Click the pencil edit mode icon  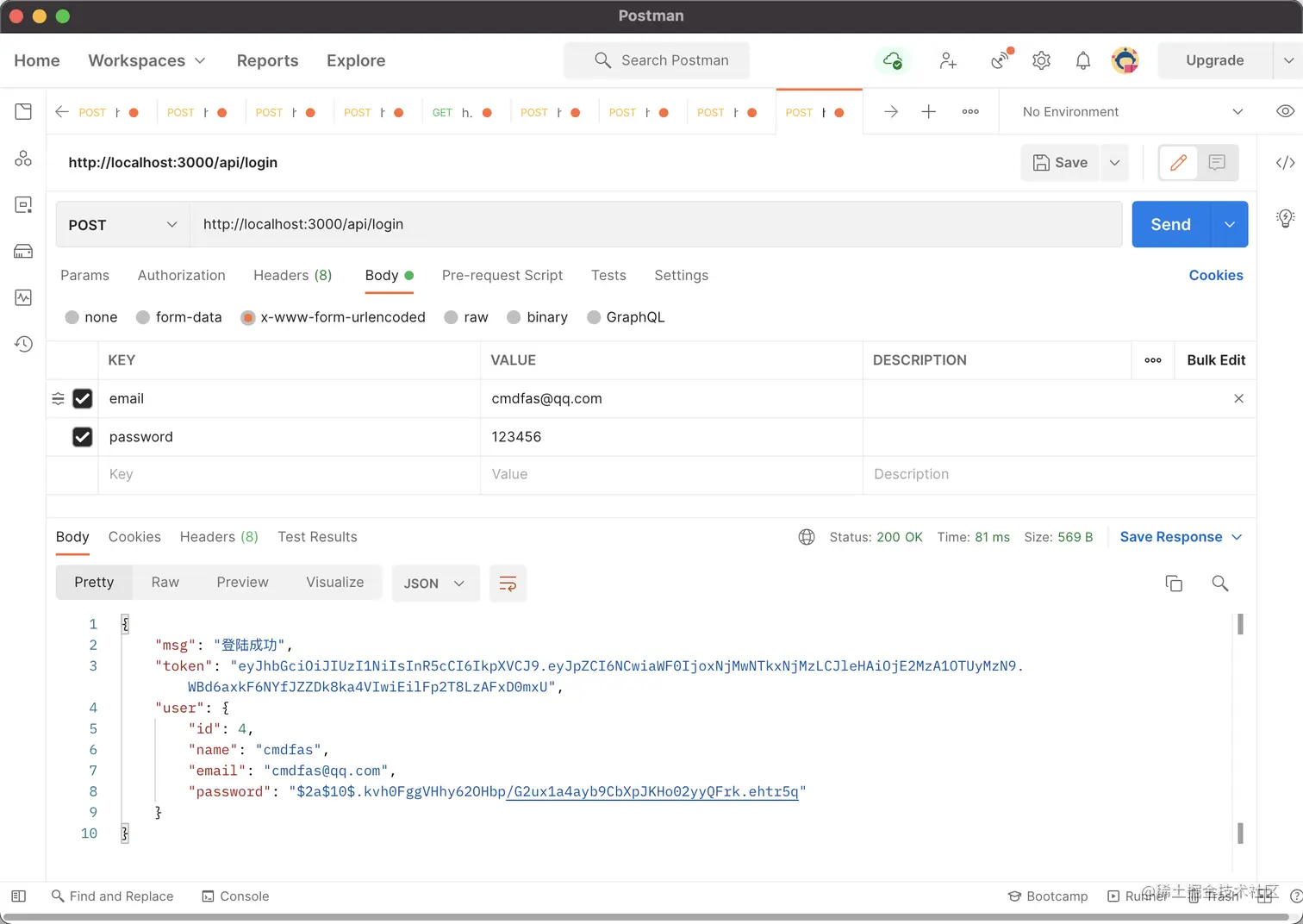[x=1178, y=162]
